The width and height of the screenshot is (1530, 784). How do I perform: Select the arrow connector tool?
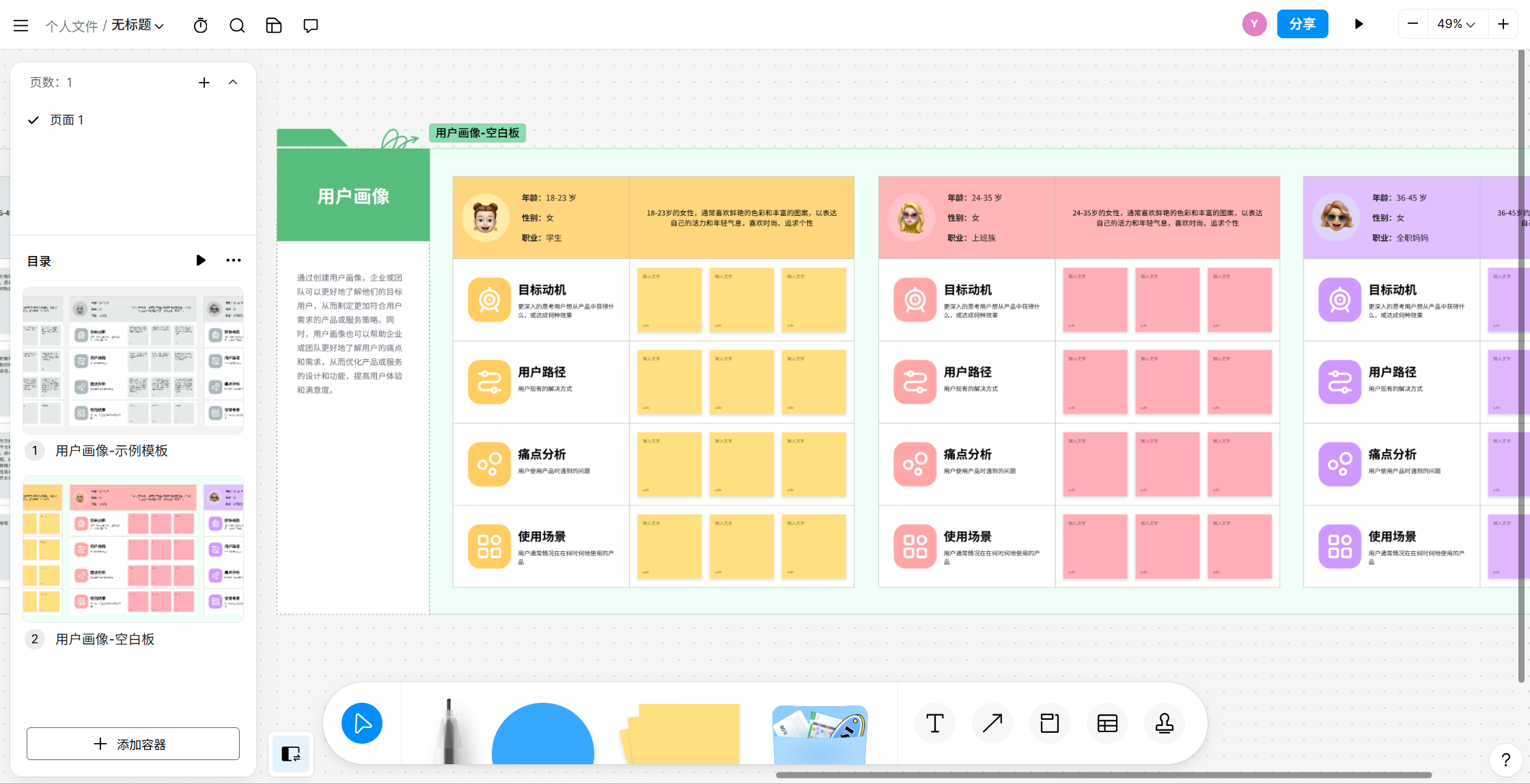coord(992,723)
